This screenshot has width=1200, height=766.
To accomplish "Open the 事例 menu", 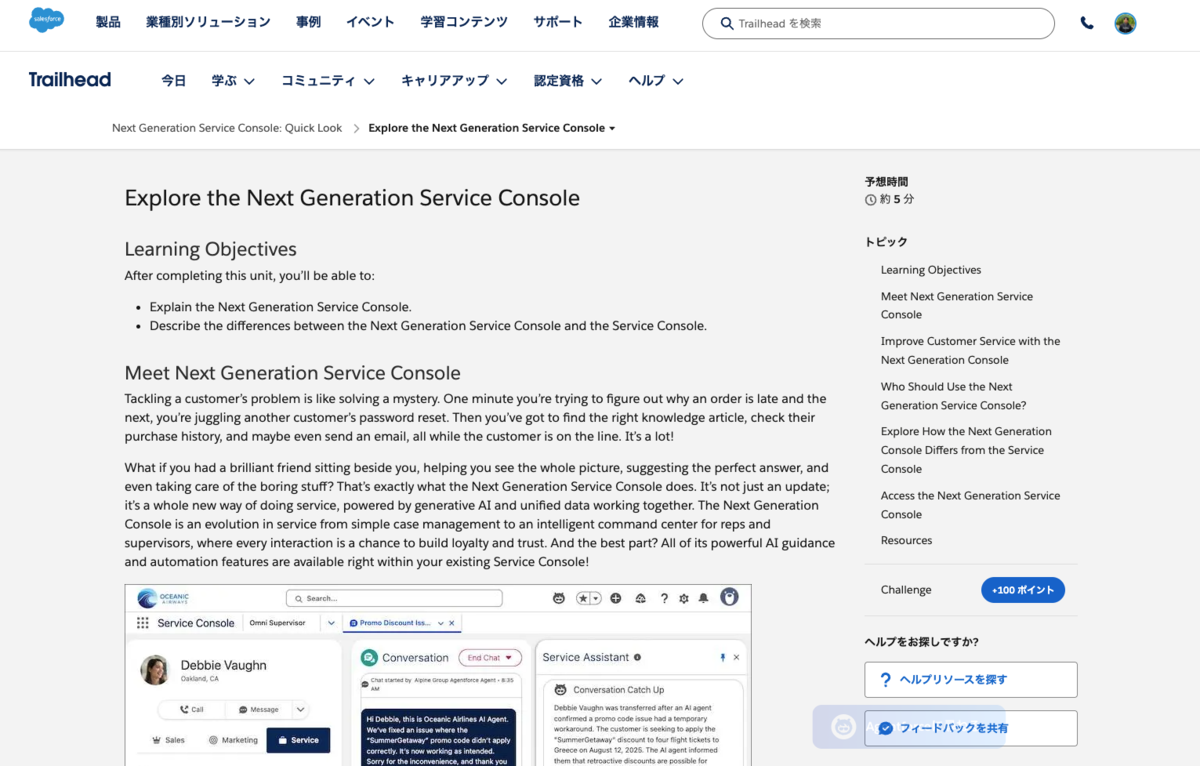I will (x=309, y=22).
